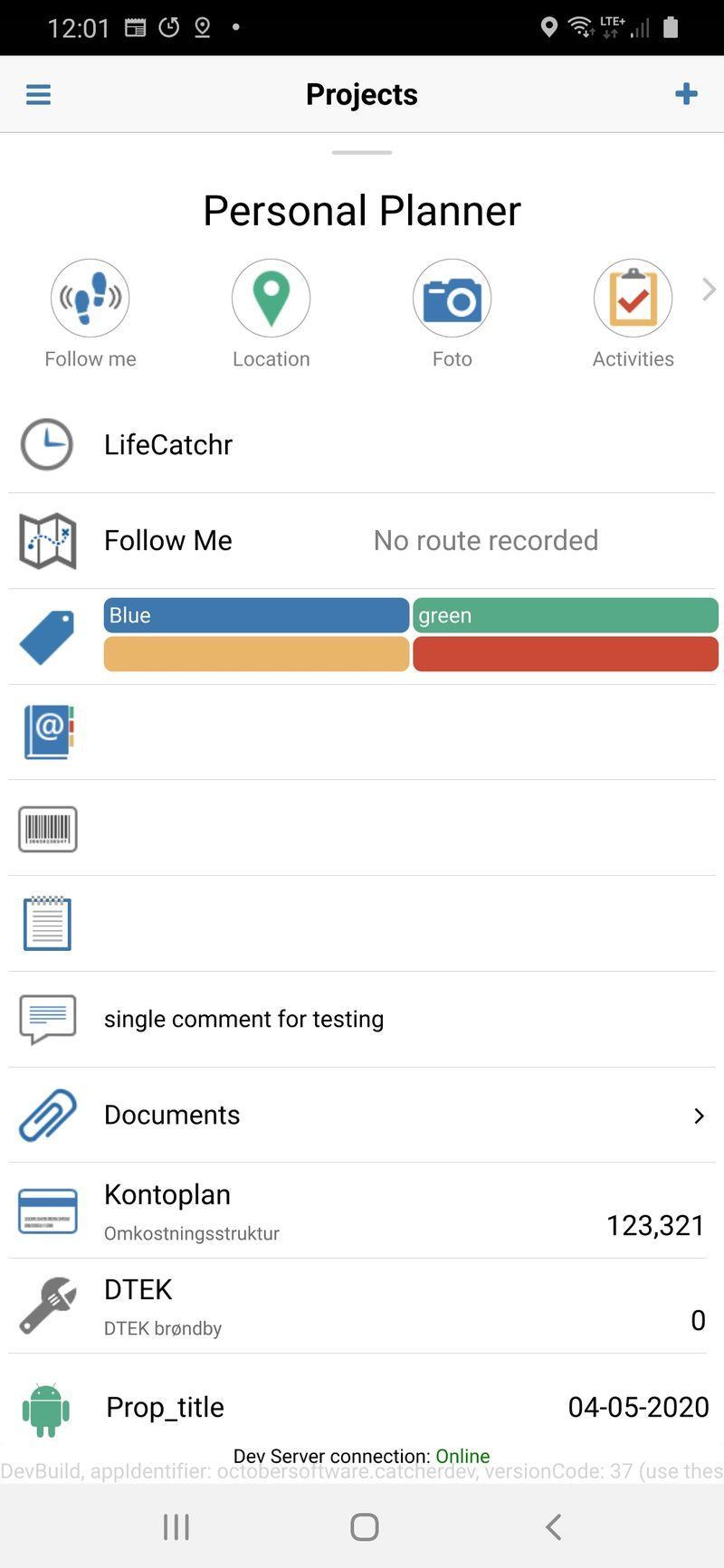724x1568 pixels.
Task: Select the Blue tag
Action: [257, 615]
